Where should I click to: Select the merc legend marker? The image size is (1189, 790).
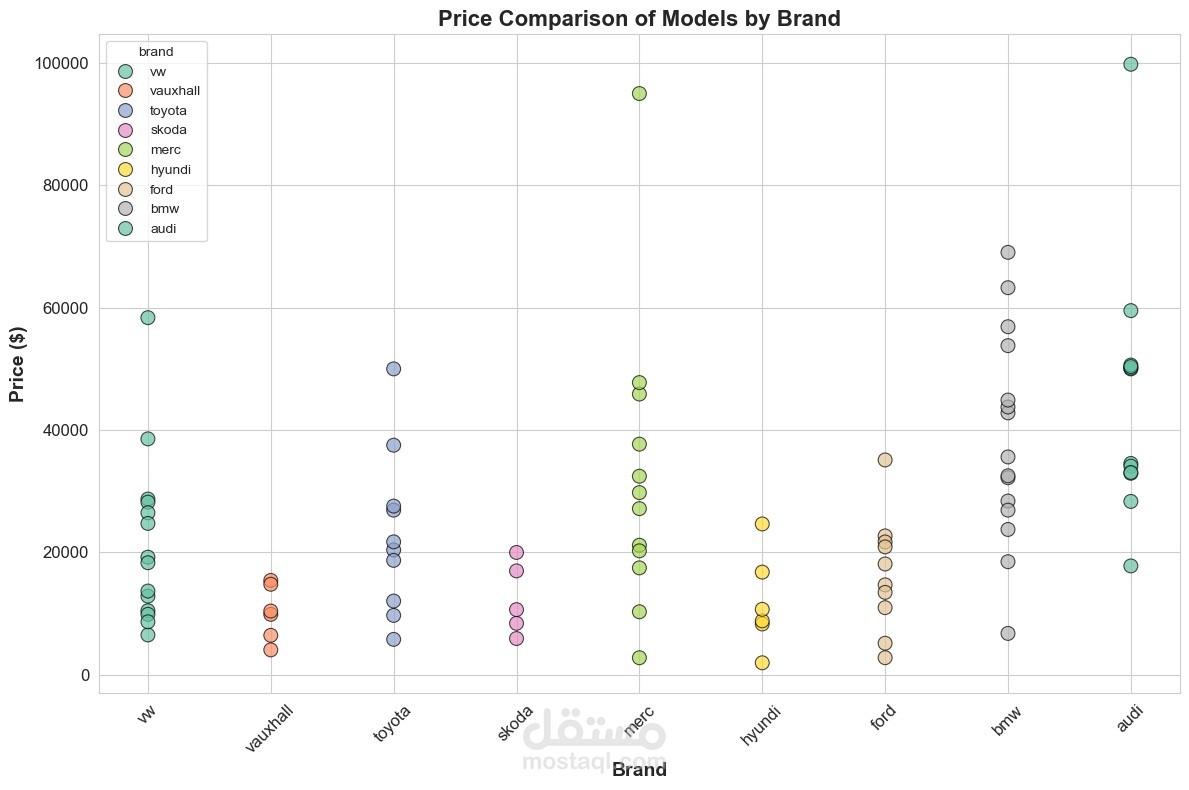click(x=125, y=150)
